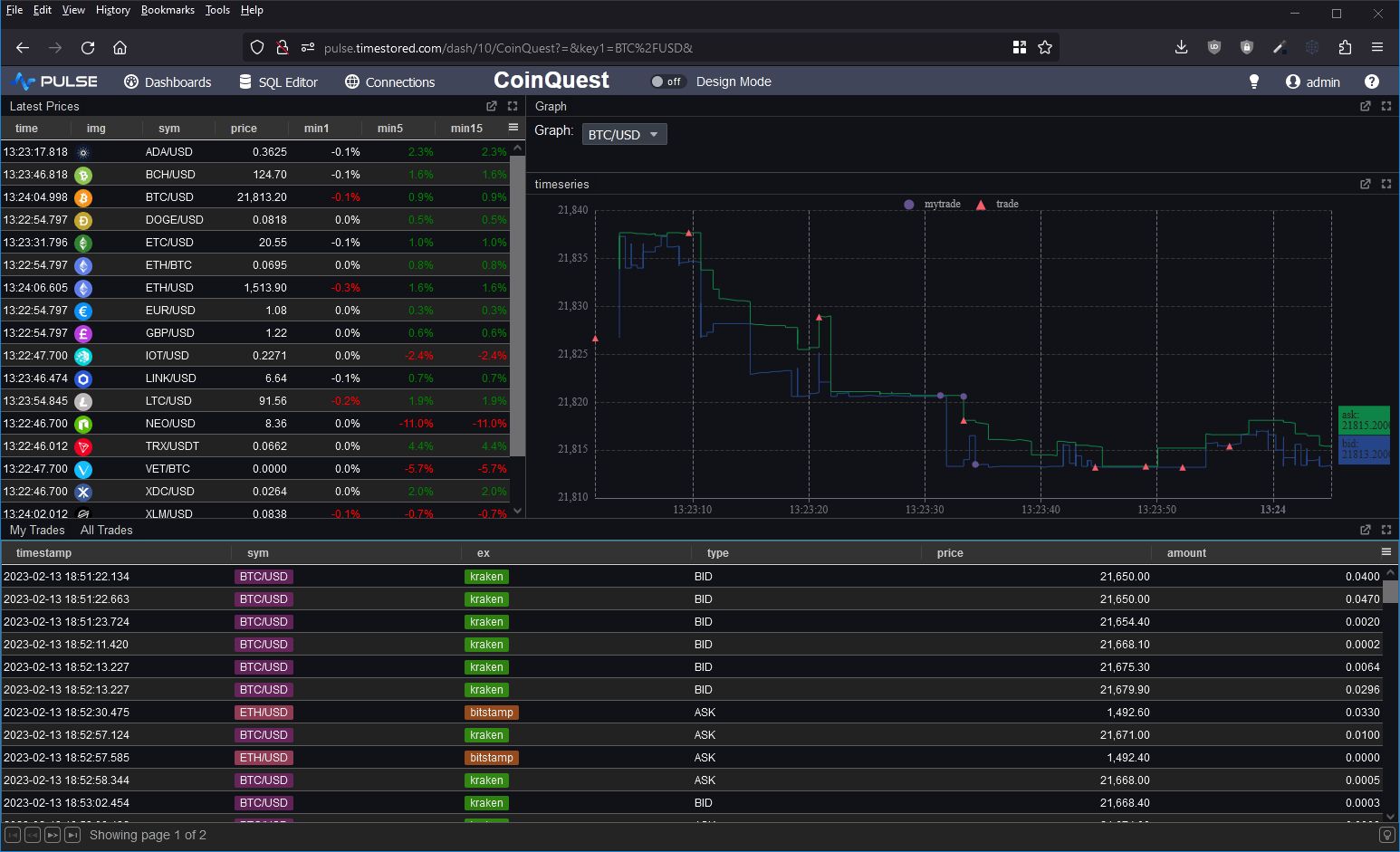The height and width of the screenshot is (852, 1400).
Task: Click the lightbulb theme icon in header
Action: (x=1254, y=81)
